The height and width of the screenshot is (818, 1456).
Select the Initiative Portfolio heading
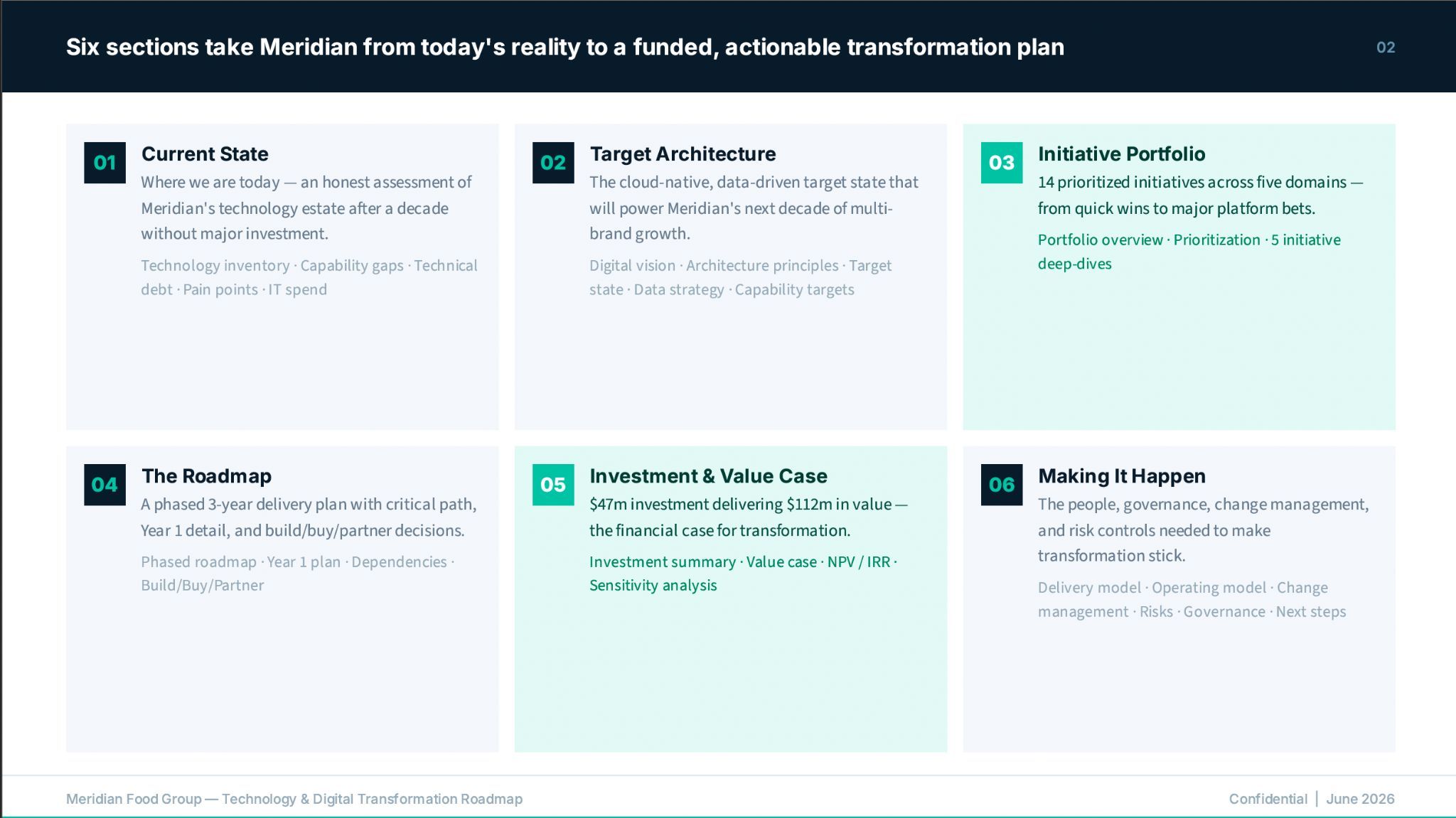coord(1121,154)
